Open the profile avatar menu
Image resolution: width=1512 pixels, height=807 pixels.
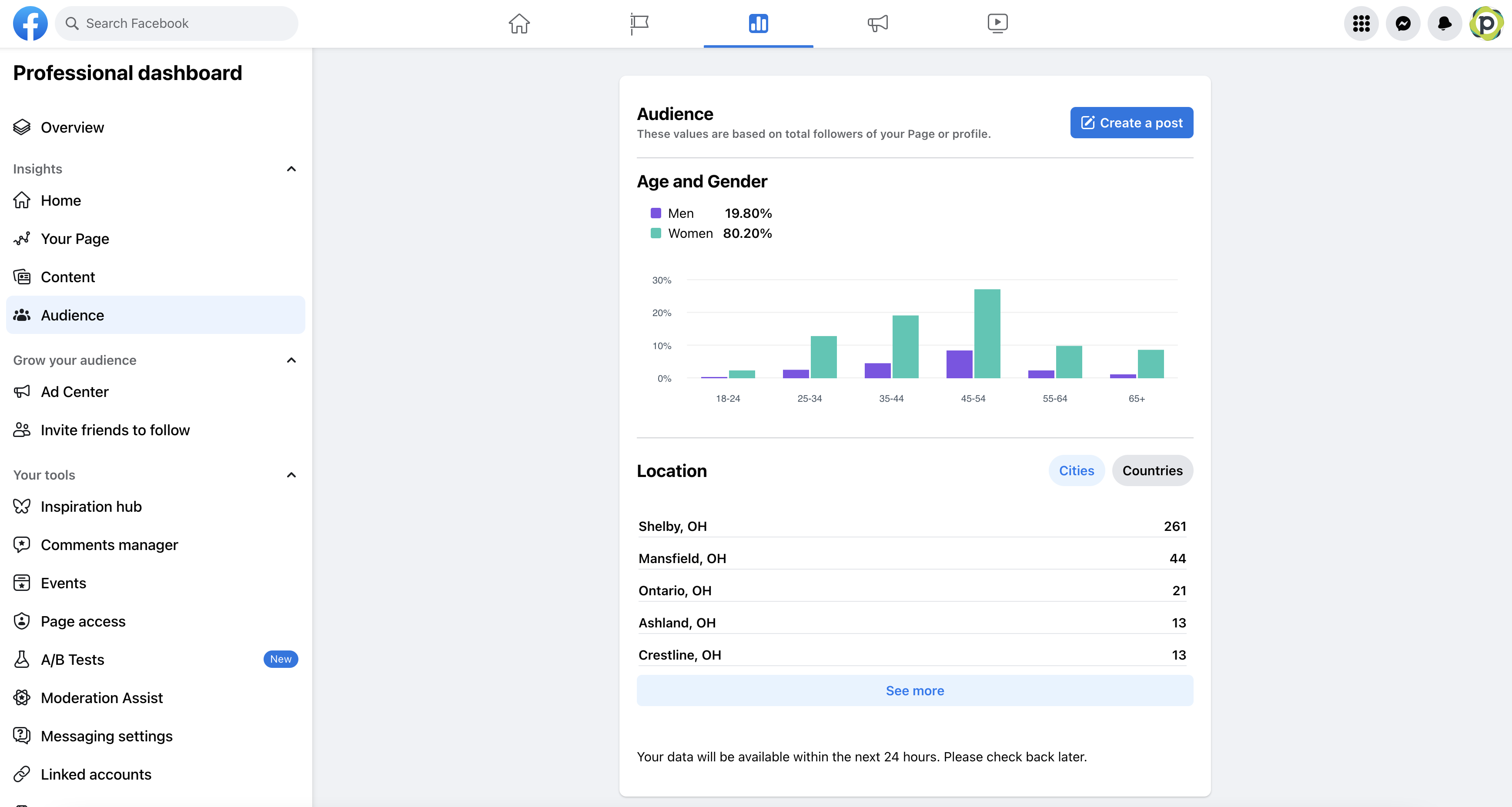tap(1486, 23)
